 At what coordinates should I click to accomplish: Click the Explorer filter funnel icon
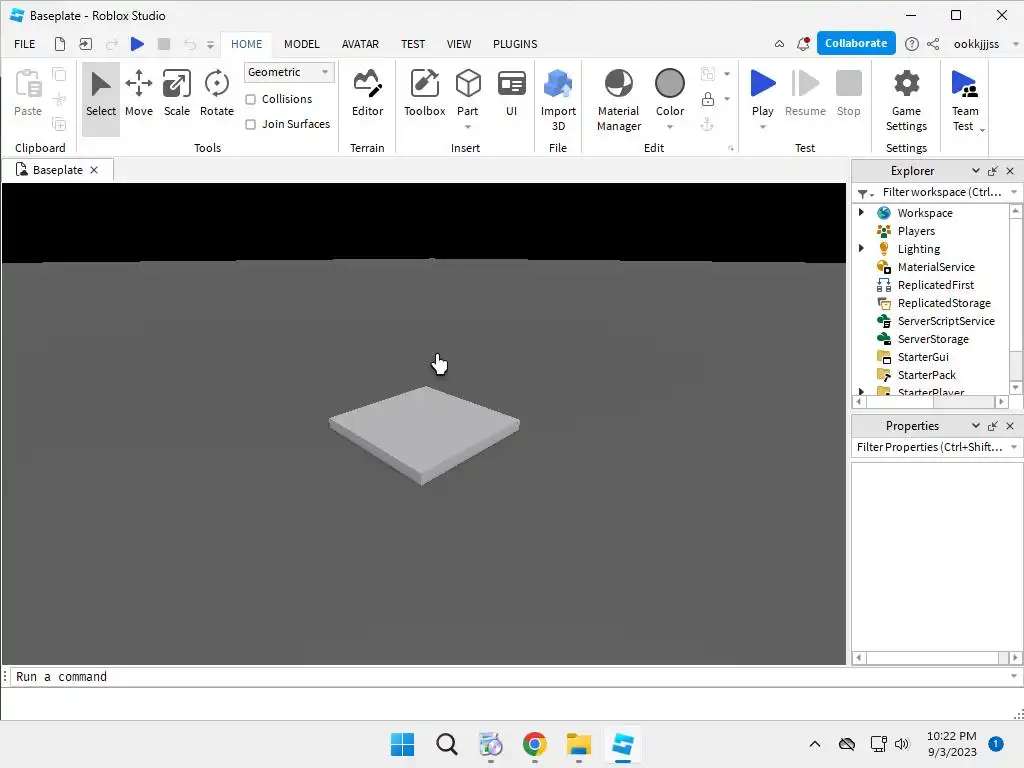(x=864, y=193)
